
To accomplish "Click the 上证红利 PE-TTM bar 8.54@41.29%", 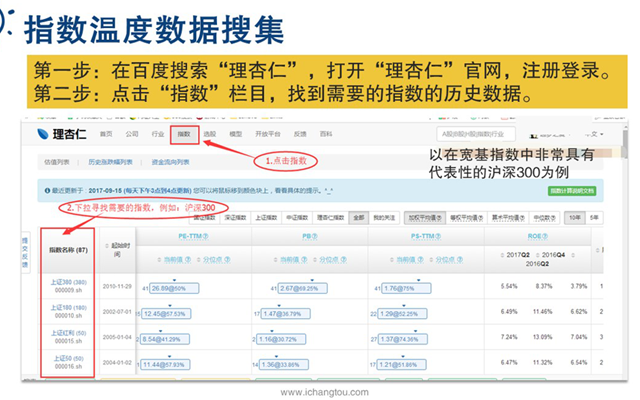I will tap(165, 339).
